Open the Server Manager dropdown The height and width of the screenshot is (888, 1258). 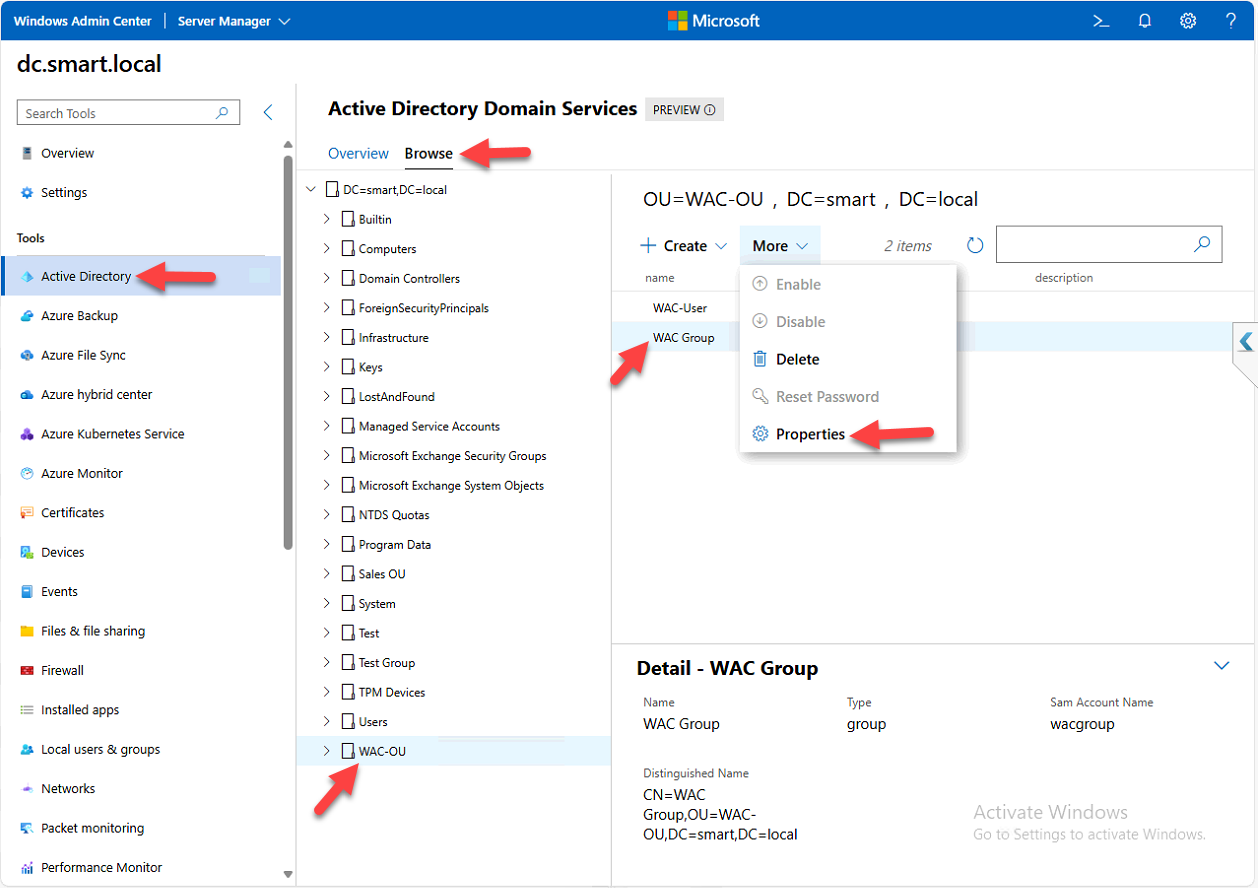(233, 21)
